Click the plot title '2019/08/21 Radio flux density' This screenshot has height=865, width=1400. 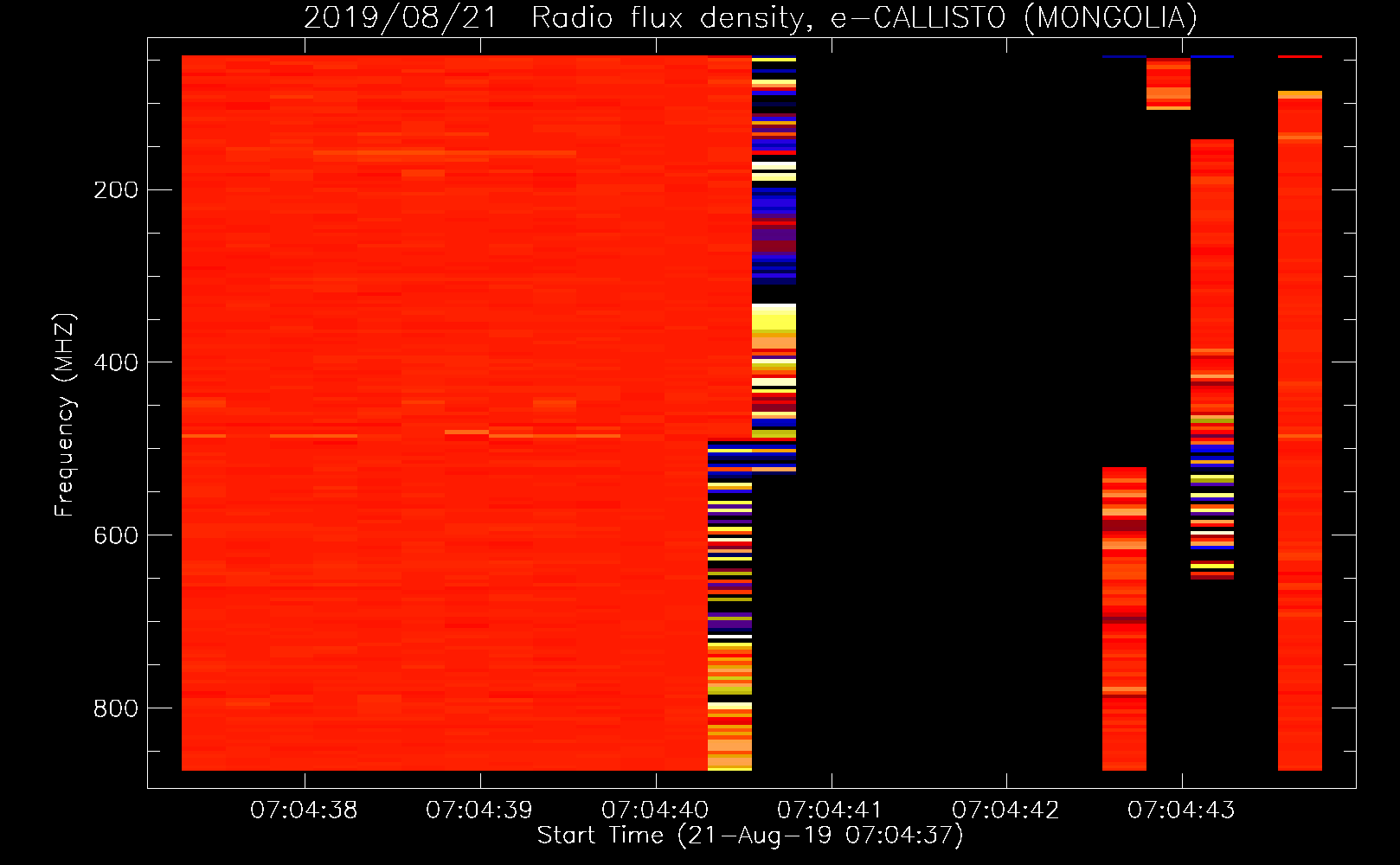pyautogui.click(x=750, y=17)
